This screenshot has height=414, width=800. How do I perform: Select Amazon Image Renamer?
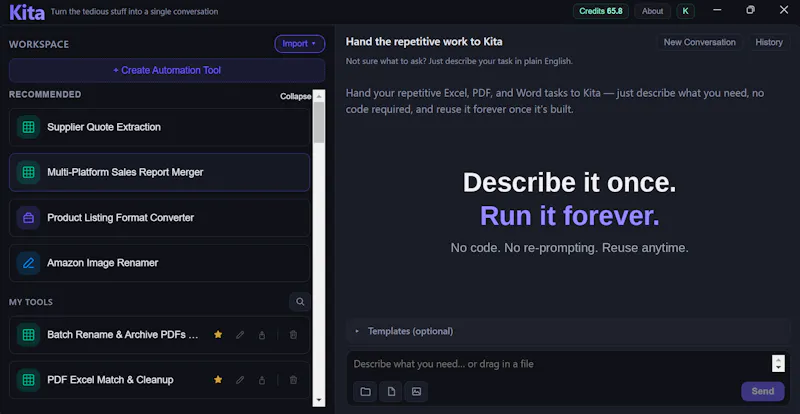[x=159, y=263]
